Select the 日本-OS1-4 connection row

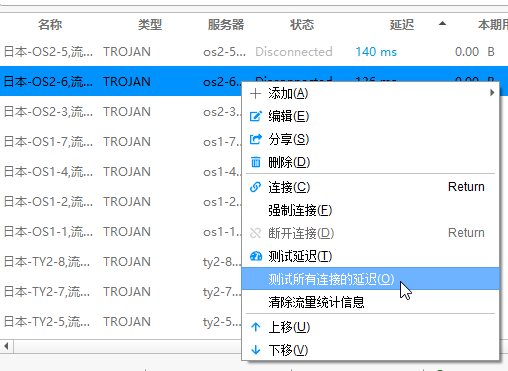(x=121, y=172)
